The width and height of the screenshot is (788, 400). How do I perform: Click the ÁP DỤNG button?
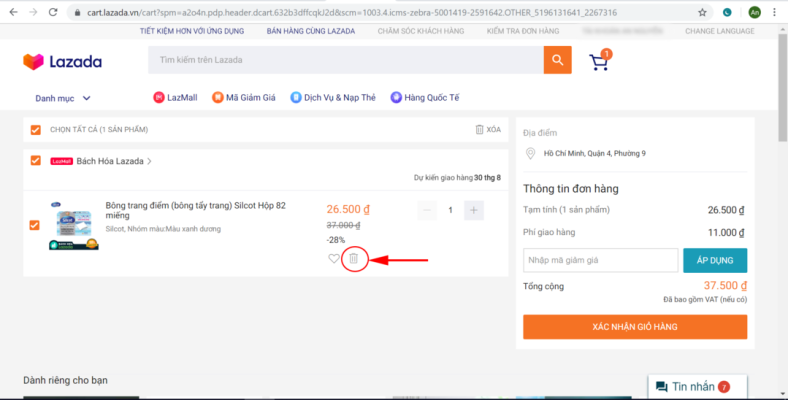pos(715,260)
